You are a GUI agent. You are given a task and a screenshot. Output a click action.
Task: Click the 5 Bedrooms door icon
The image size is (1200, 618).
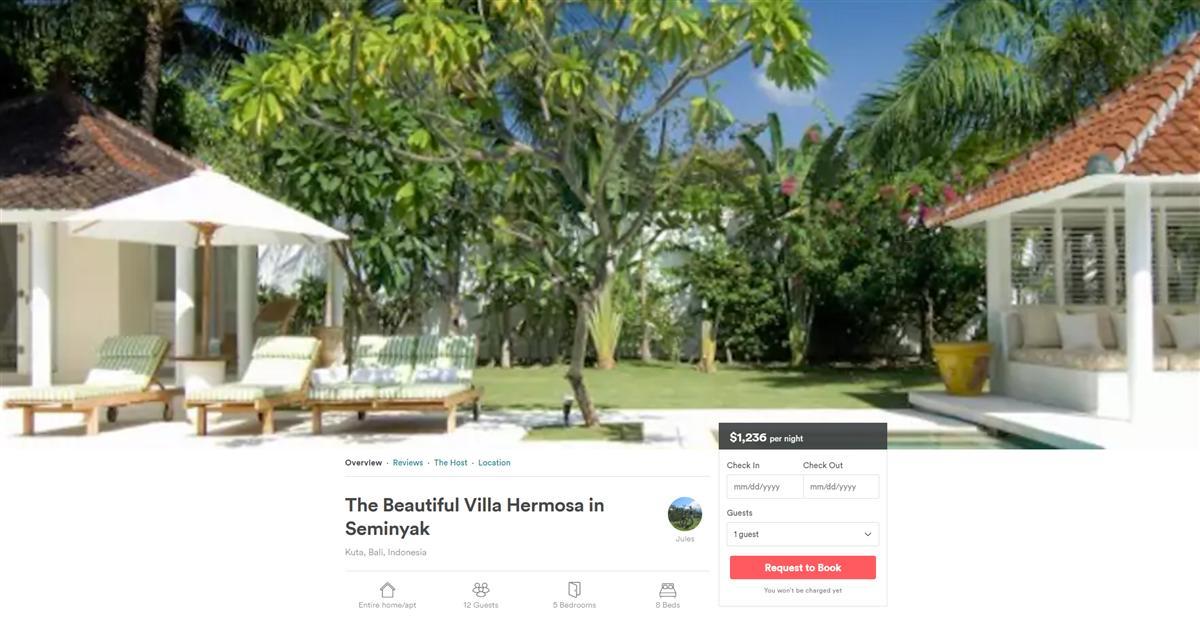click(x=574, y=590)
